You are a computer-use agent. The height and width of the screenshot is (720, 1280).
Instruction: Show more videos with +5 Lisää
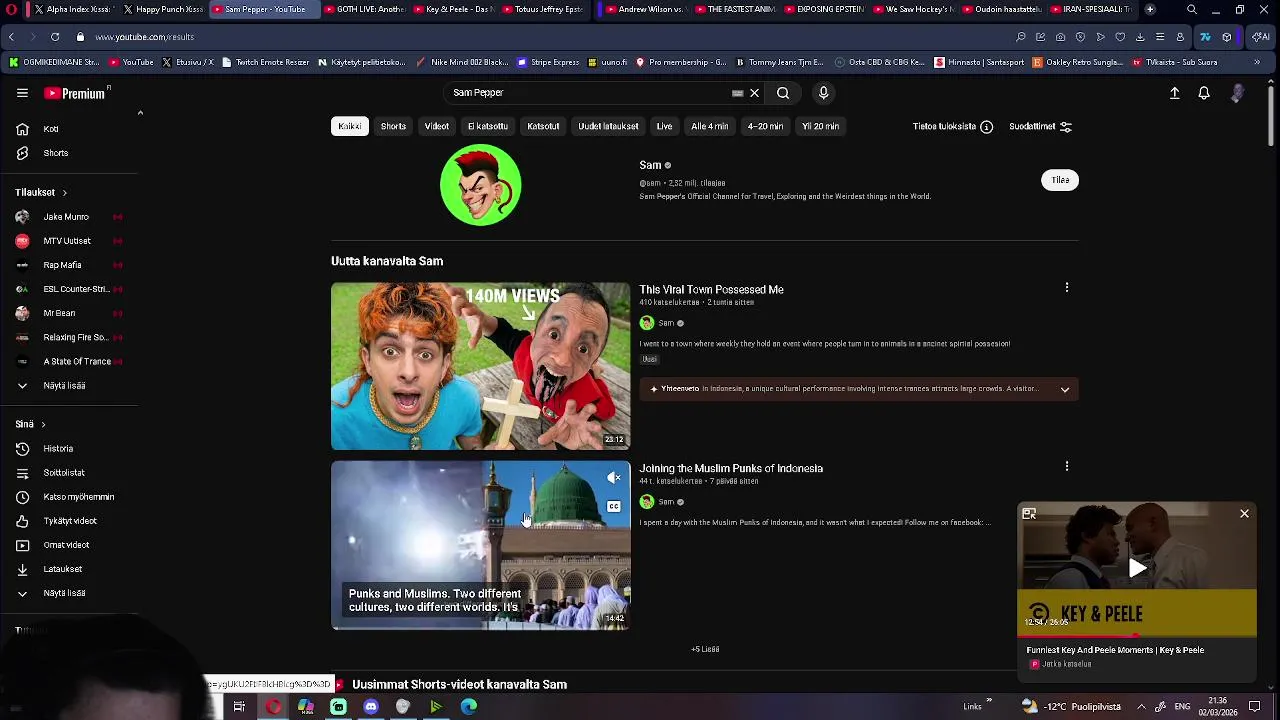pos(705,649)
